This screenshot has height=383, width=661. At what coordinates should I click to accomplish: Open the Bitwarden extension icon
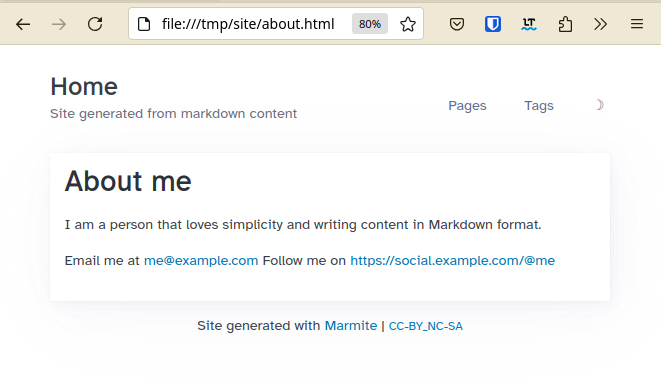(x=493, y=24)
